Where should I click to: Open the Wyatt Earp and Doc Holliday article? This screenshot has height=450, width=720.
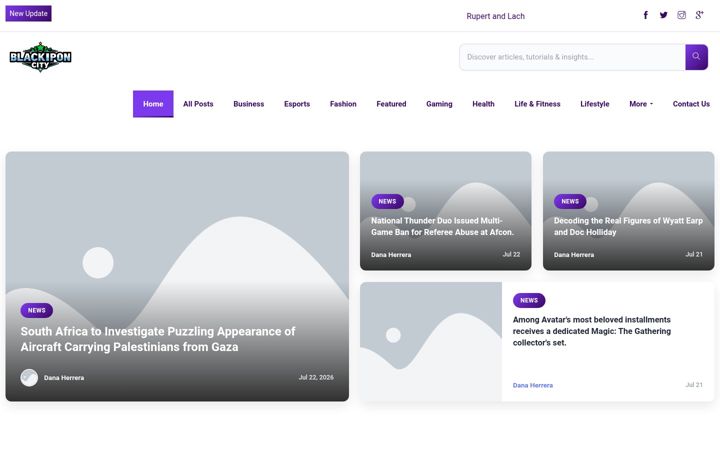pos(628,226)
